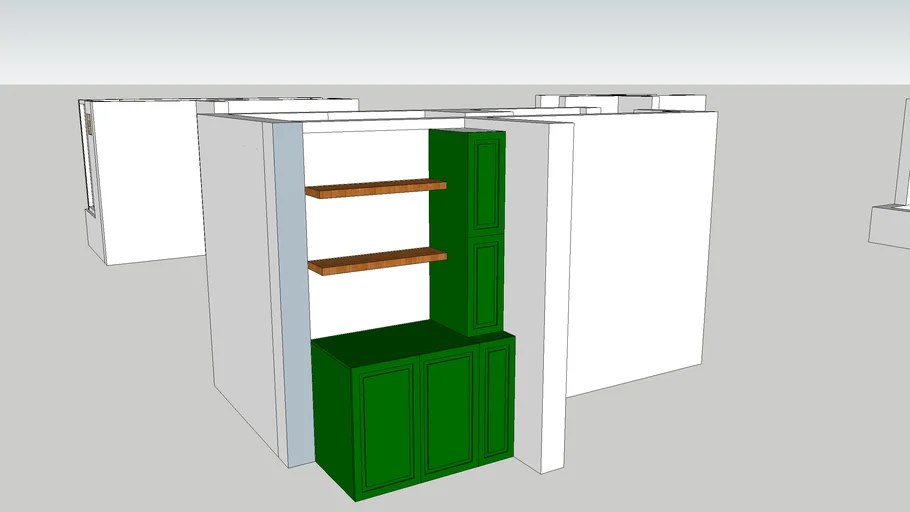The width and height of the screenshot is (910, 512).
Task: Click the small wall plate on far-left wall
Action: pos(88,123)
